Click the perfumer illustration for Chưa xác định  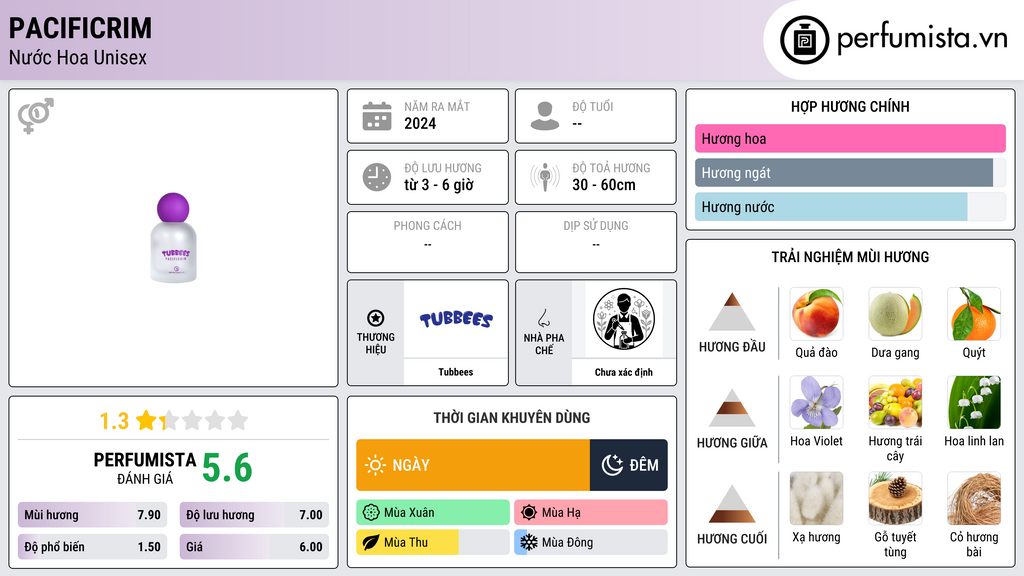point(624,319)
